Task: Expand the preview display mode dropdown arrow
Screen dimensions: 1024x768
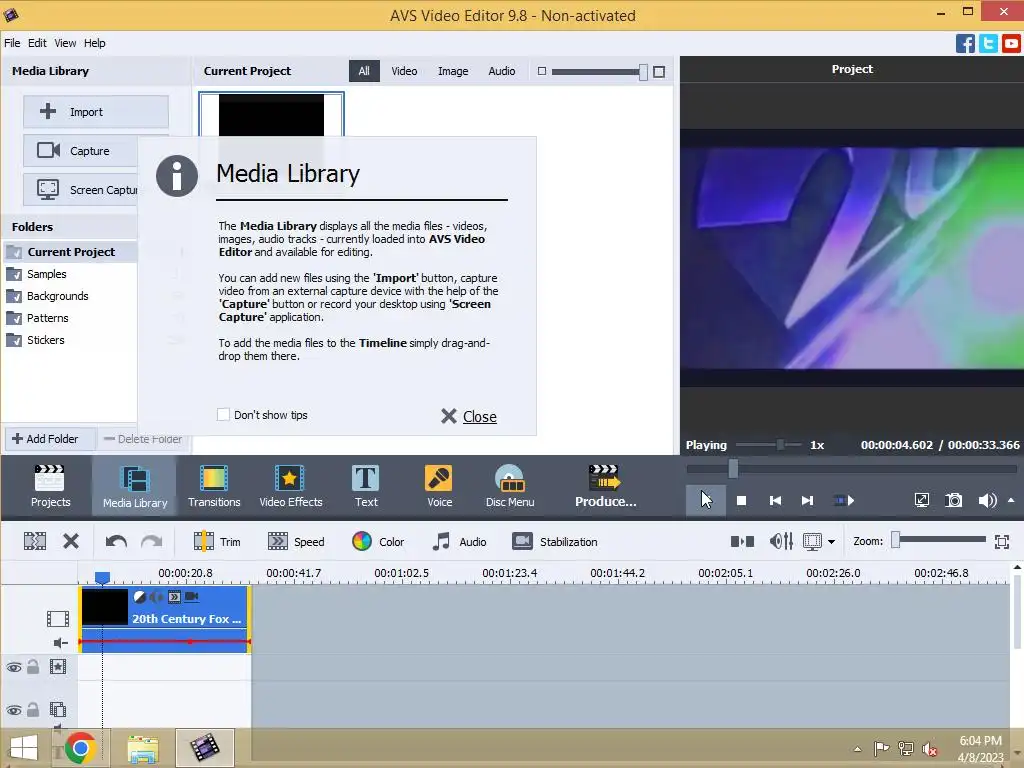Action: (x=831, y=541)
